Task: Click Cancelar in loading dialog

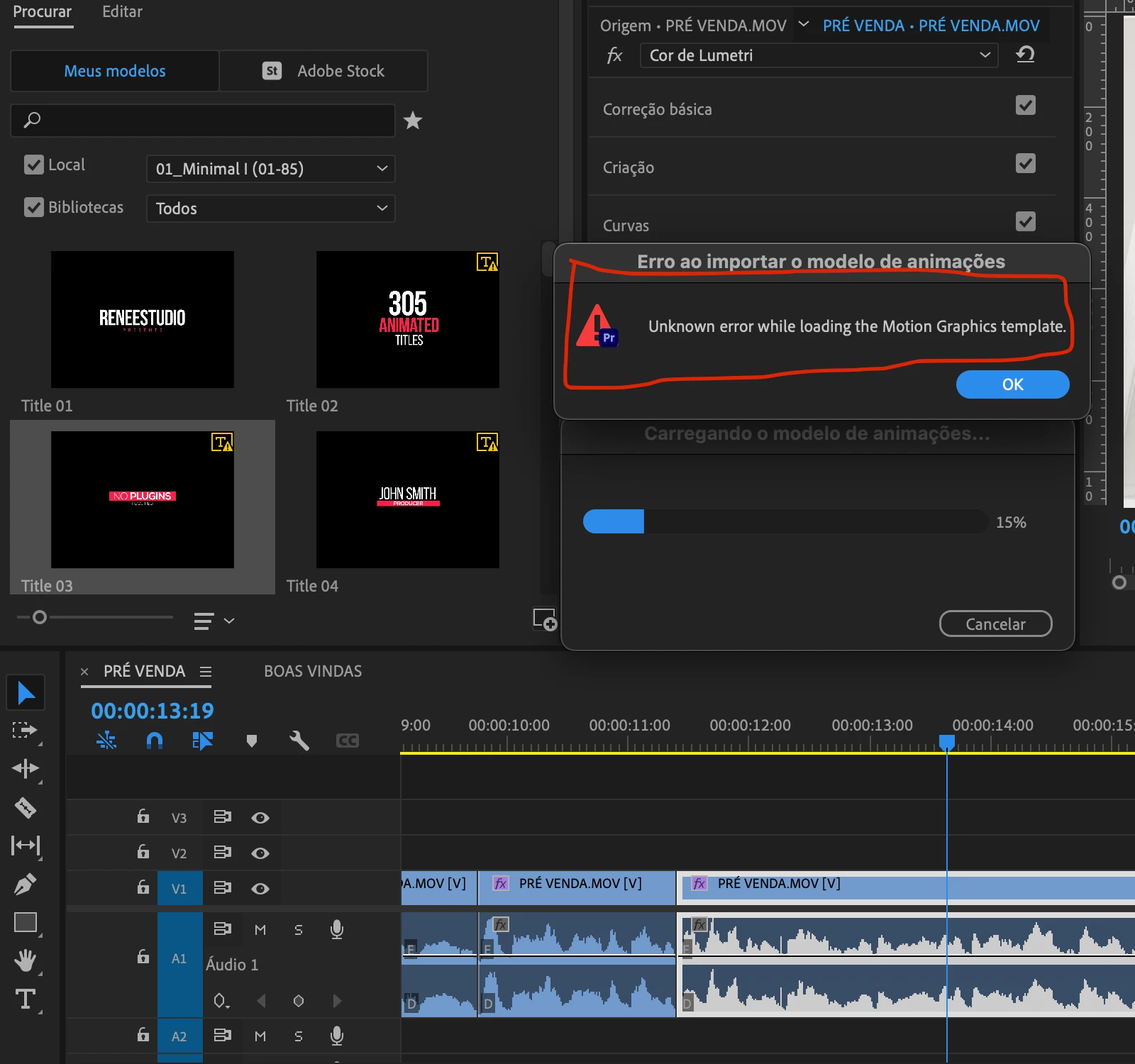Action: click(x=995, y=624)
